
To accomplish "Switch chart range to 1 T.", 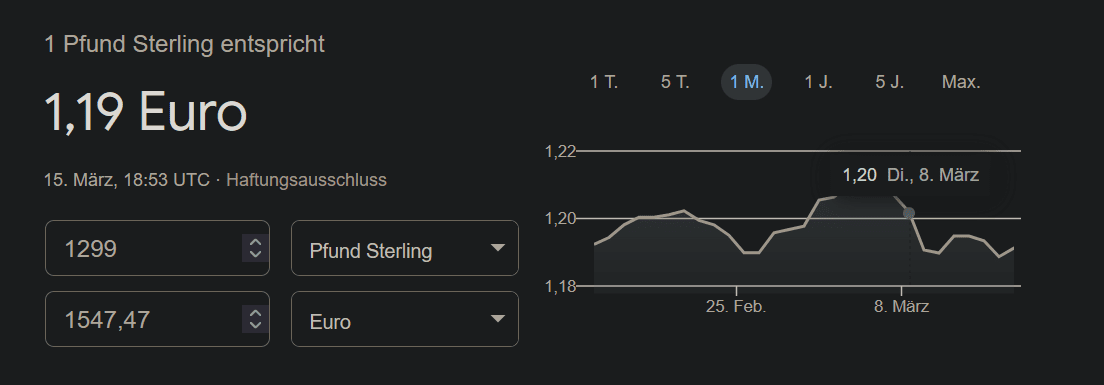I will pyautogui.click(x=603, y=82).
